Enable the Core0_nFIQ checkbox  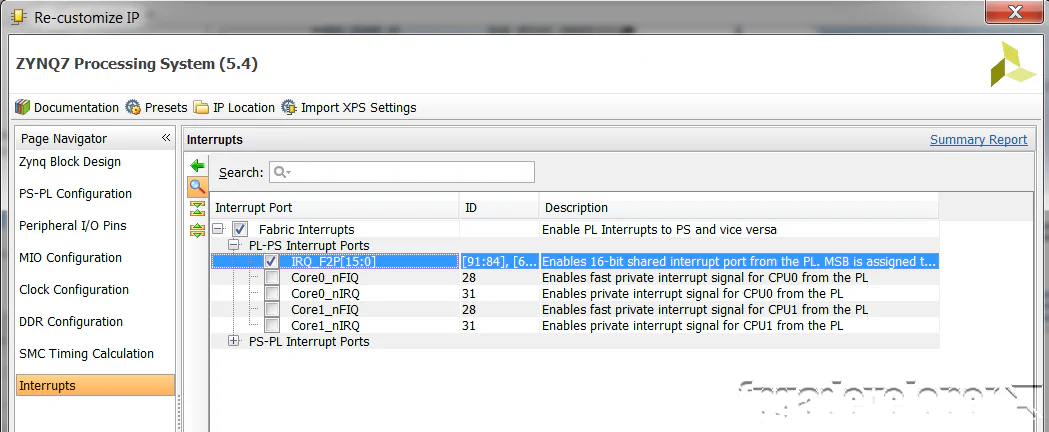click(x=272, y=278)
